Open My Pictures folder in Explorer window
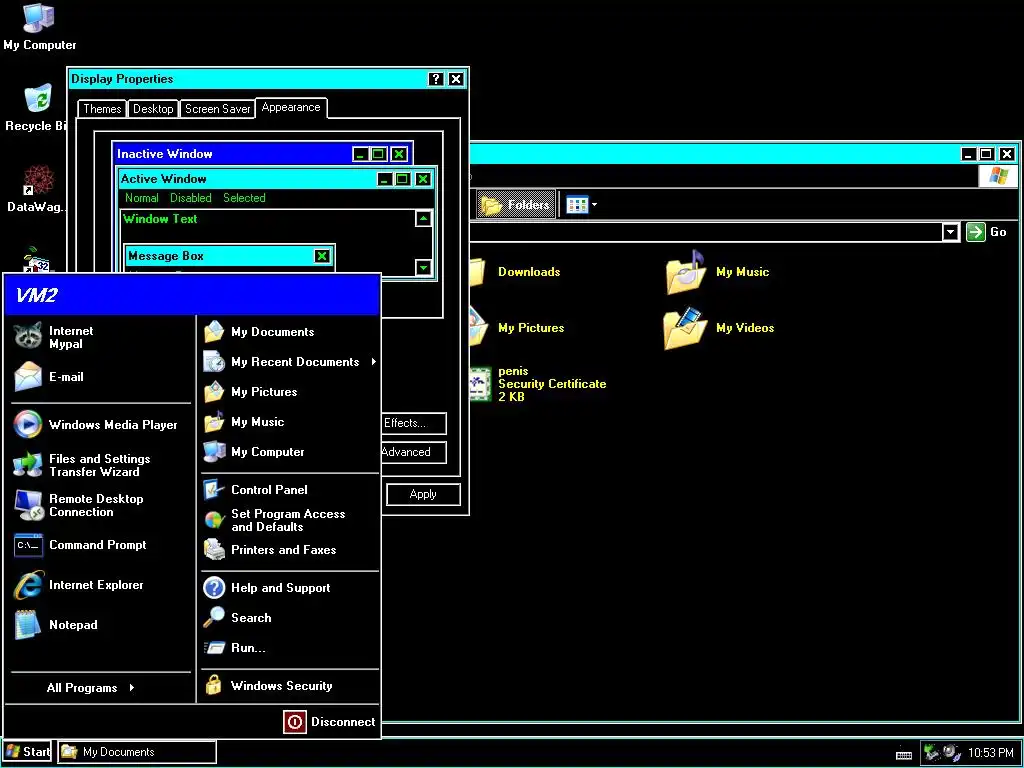 pos(517,328)
